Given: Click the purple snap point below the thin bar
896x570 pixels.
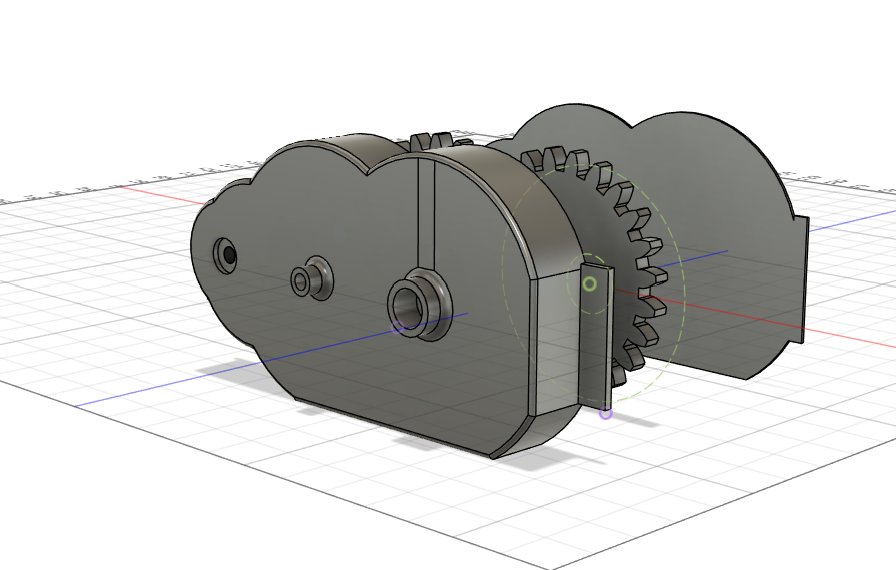Looking at the screenshot, I should coord(606,413).
